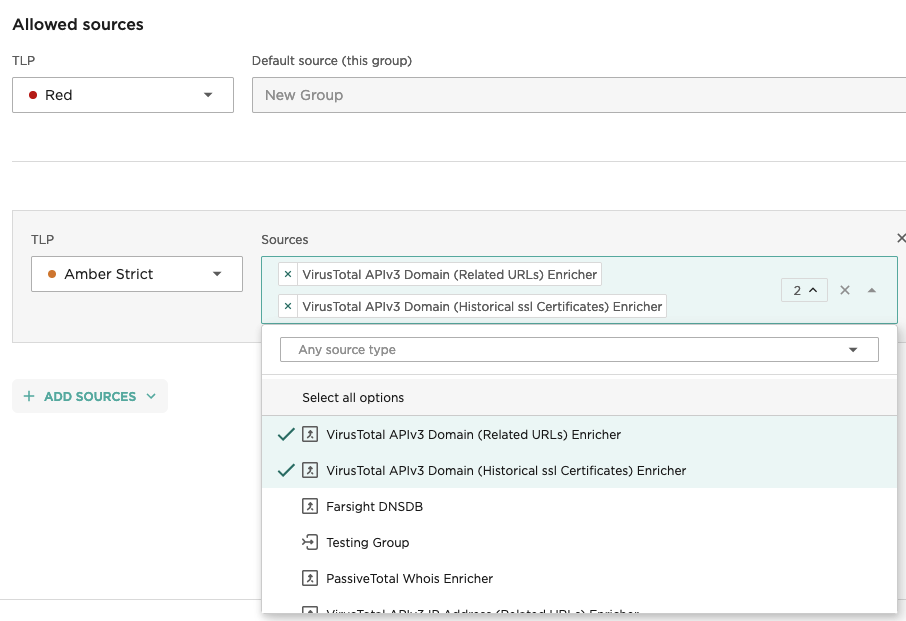906x621 pixels.
Task: Deselect the VirusTotal Related URLs Enricher option
Action: point(287,274)
